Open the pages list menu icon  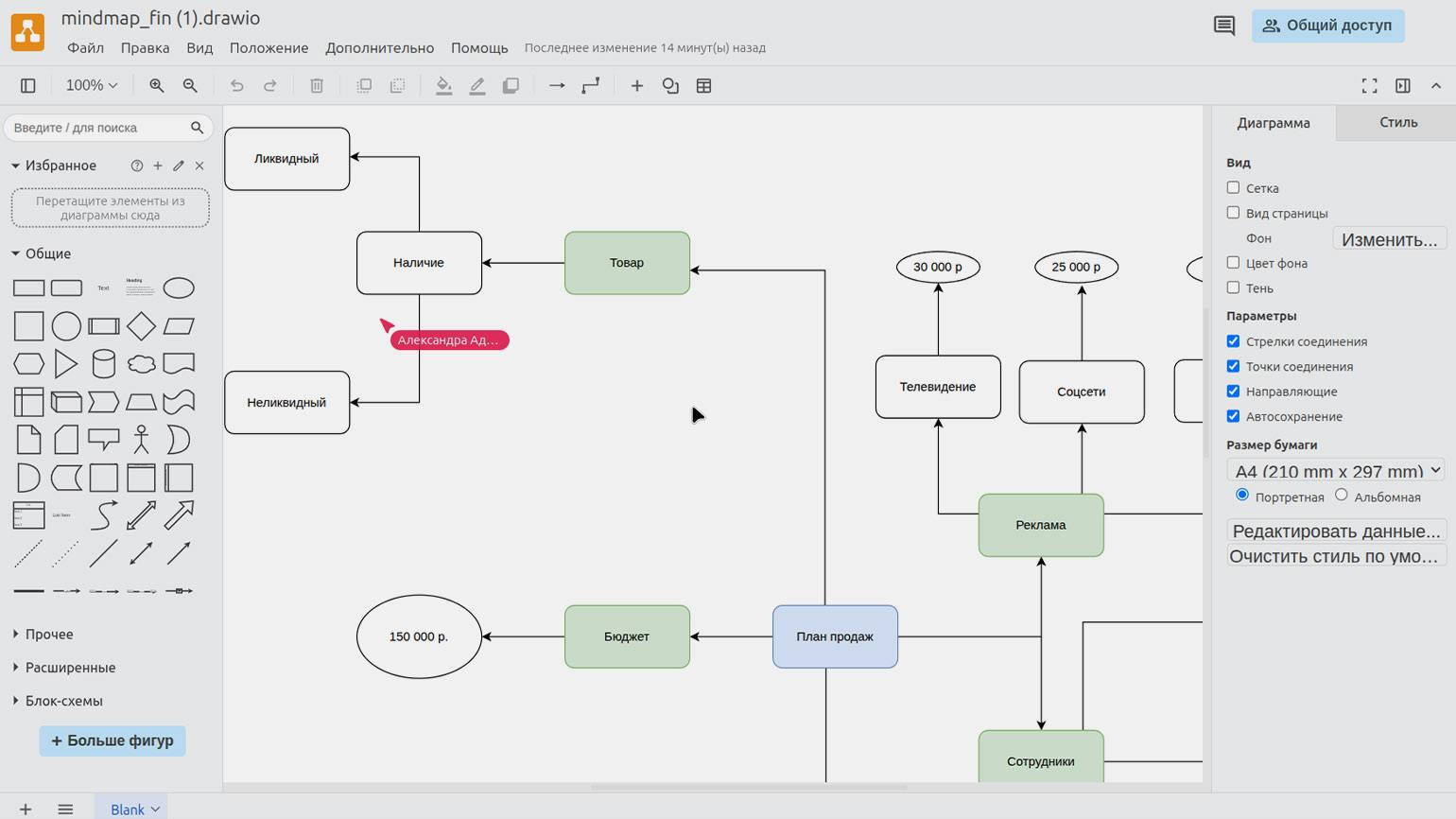click(x=65, y=810)
